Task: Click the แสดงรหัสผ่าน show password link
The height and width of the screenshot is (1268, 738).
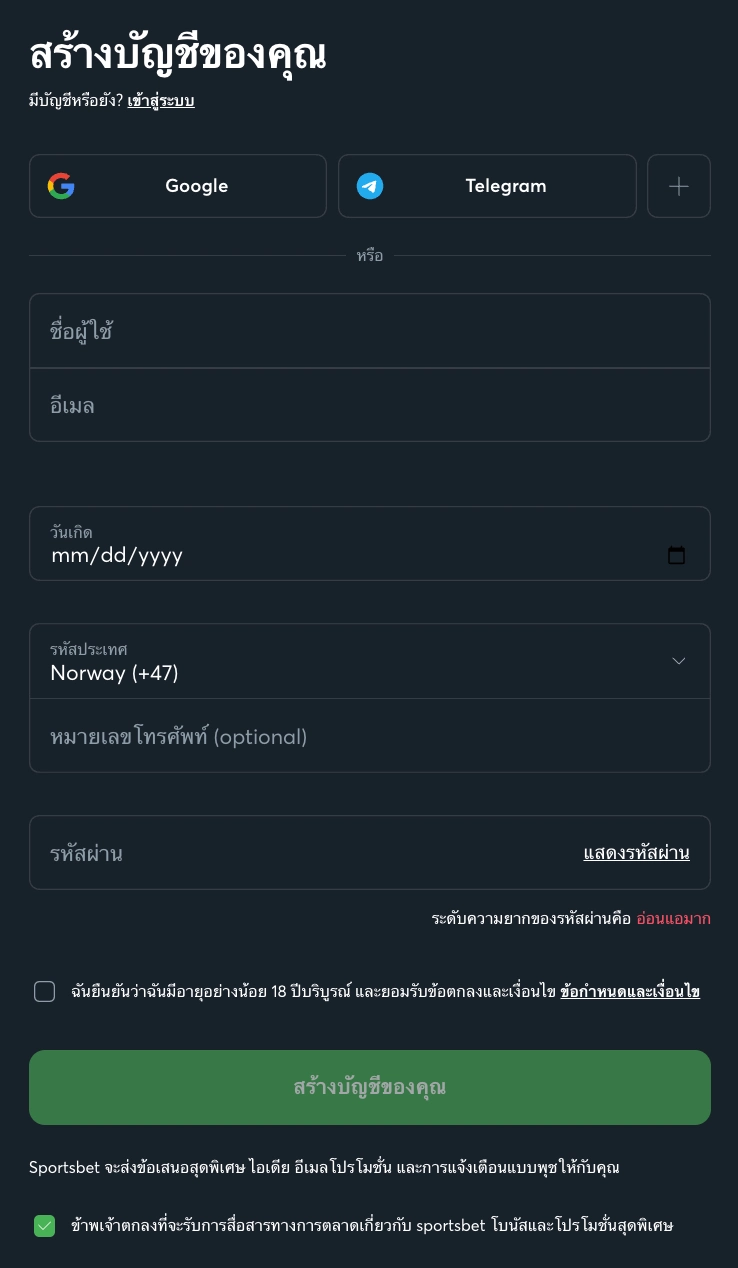Action: (x=636, y=853)
